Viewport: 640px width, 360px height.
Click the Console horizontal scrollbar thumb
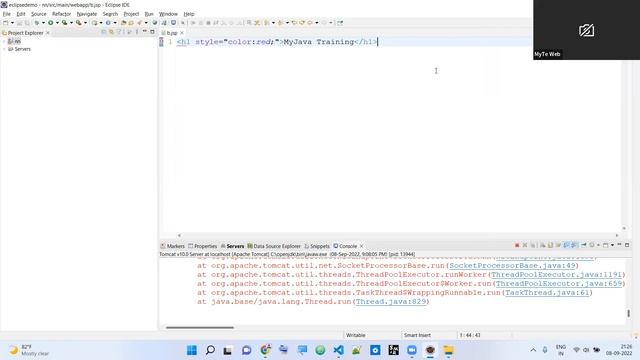click(x=200, y=327)
